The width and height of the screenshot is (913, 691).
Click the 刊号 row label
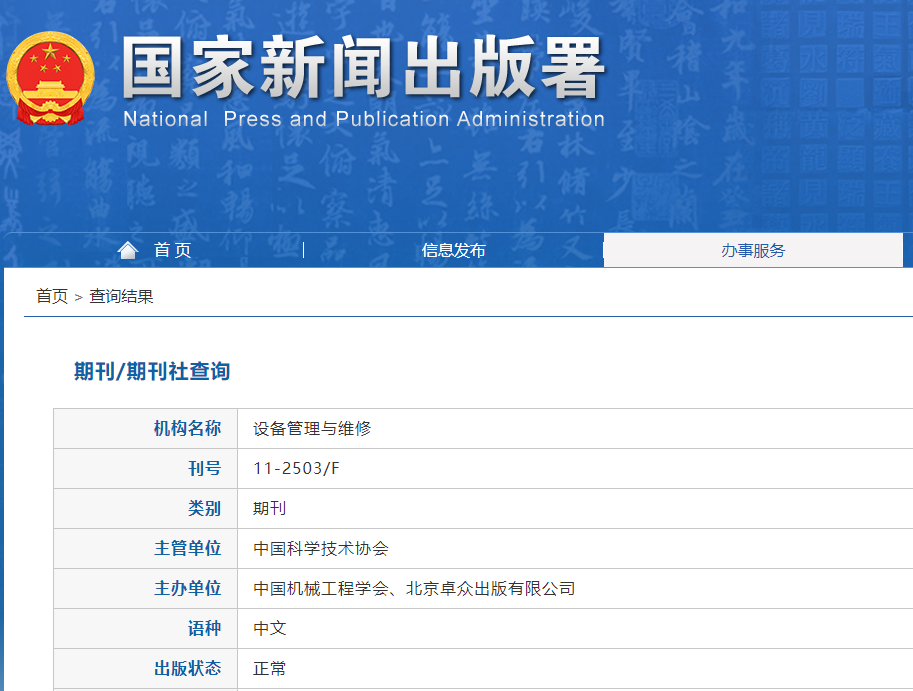(204, 468)
